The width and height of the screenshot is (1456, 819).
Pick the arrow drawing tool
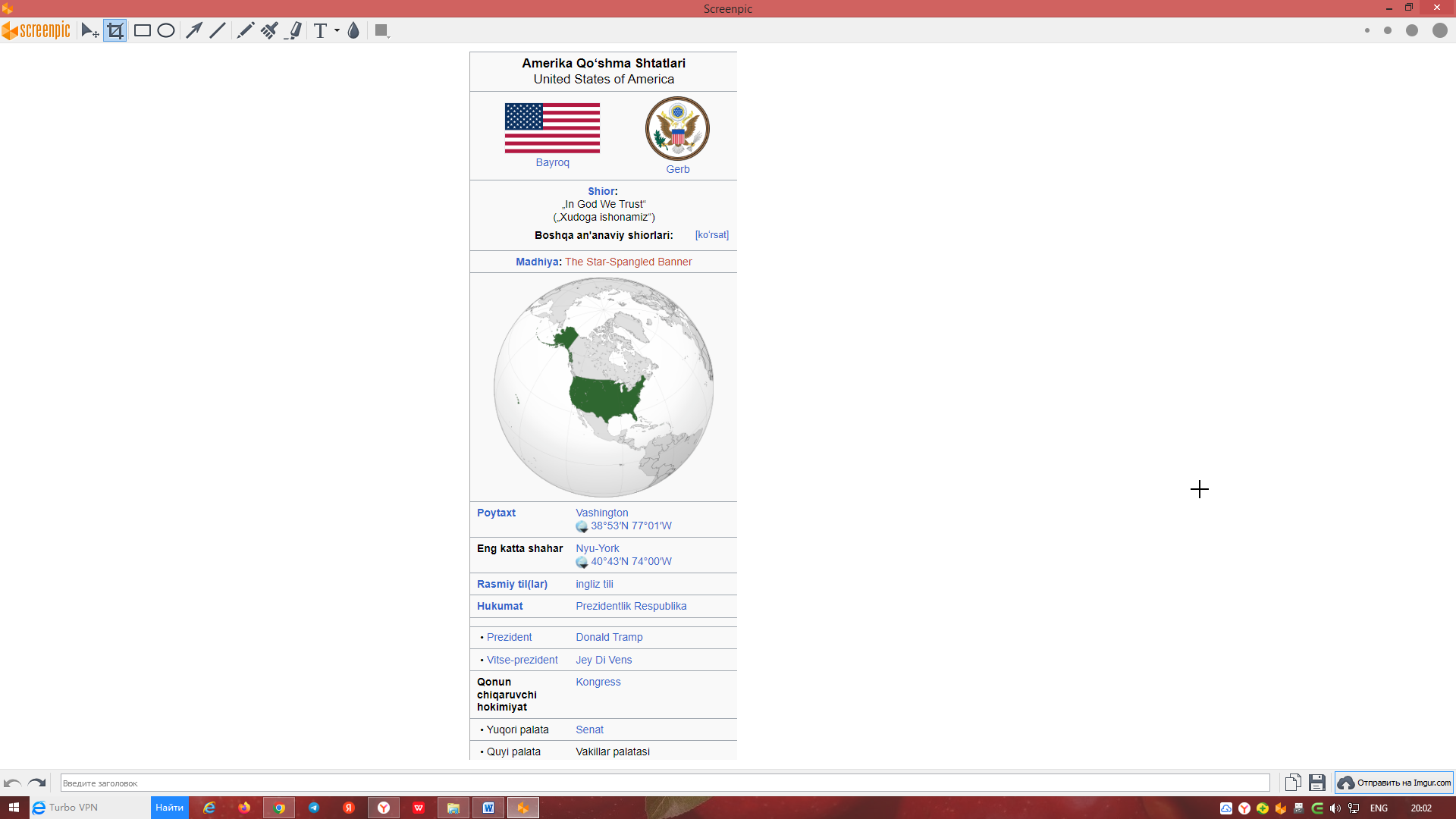194,31
